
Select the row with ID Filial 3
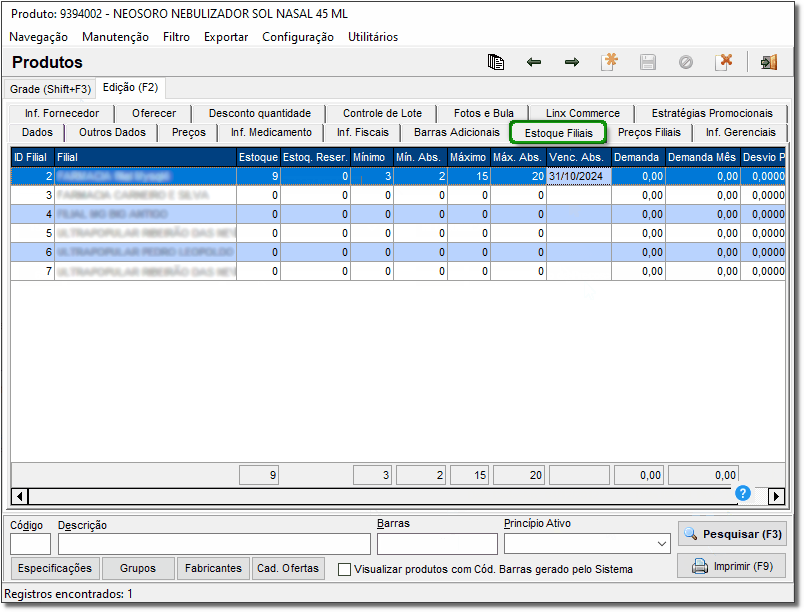tap(398, 195)
